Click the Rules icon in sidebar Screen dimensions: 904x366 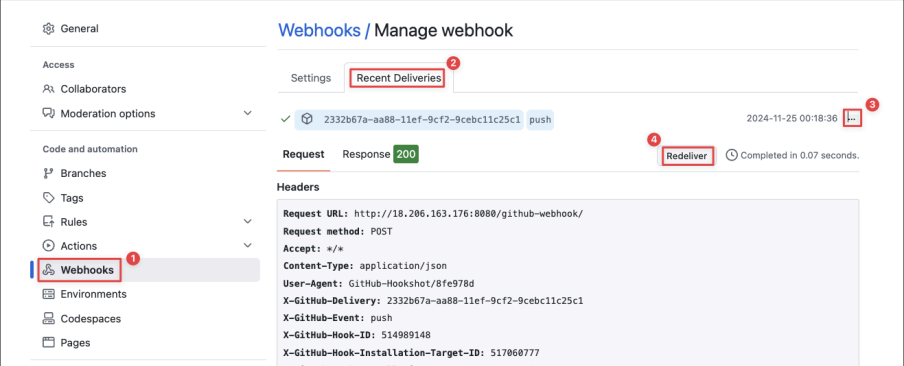[x=49, y=221]
